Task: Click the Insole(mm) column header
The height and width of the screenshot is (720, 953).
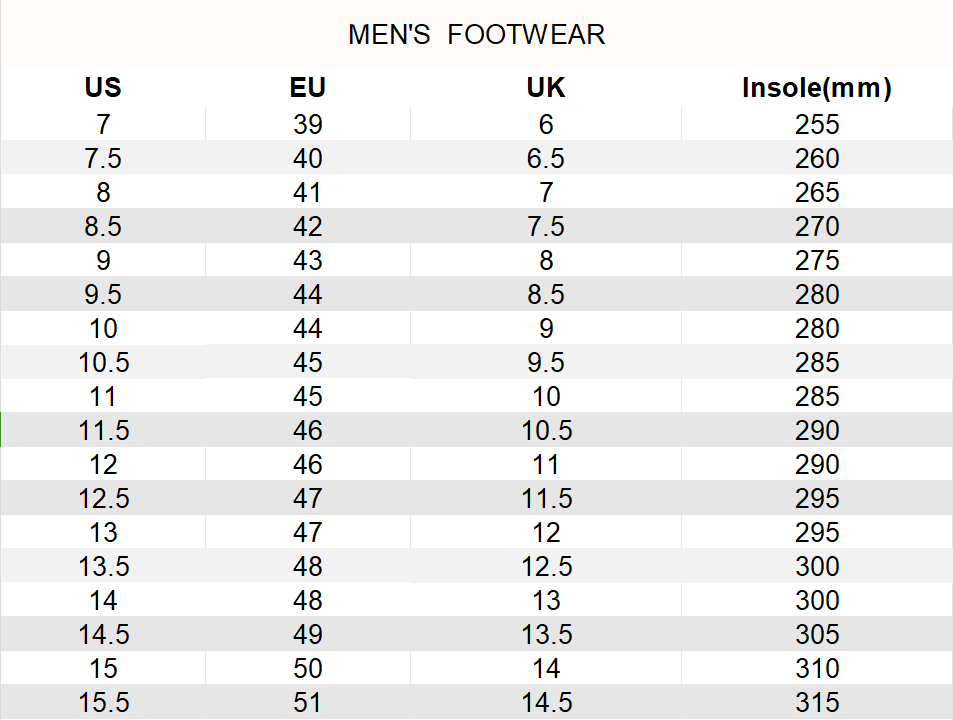Action: tap(816, 88)
